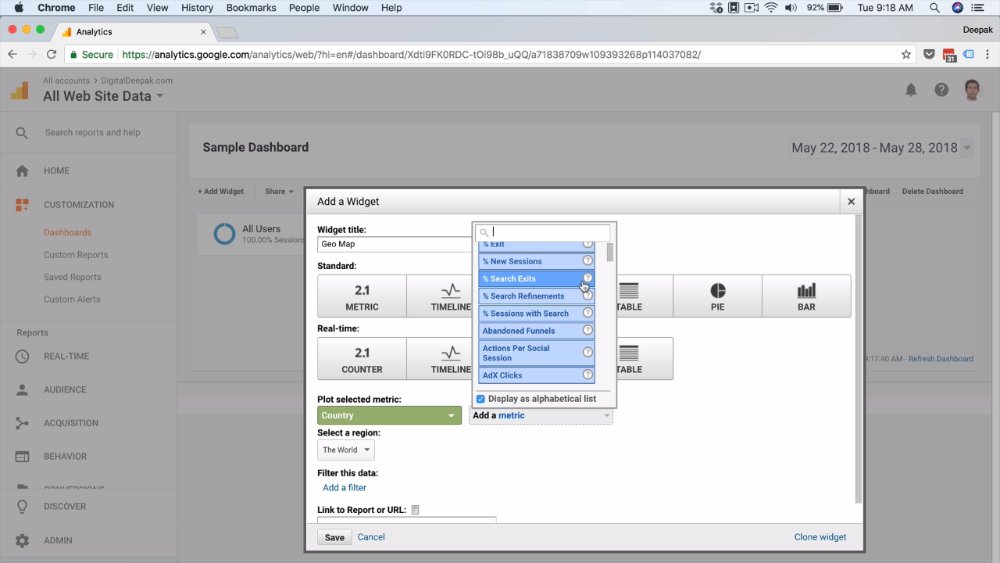Click the help icon beside % New Sessions
Viewport: 1000px width, 563px height.
pos(587,261)
